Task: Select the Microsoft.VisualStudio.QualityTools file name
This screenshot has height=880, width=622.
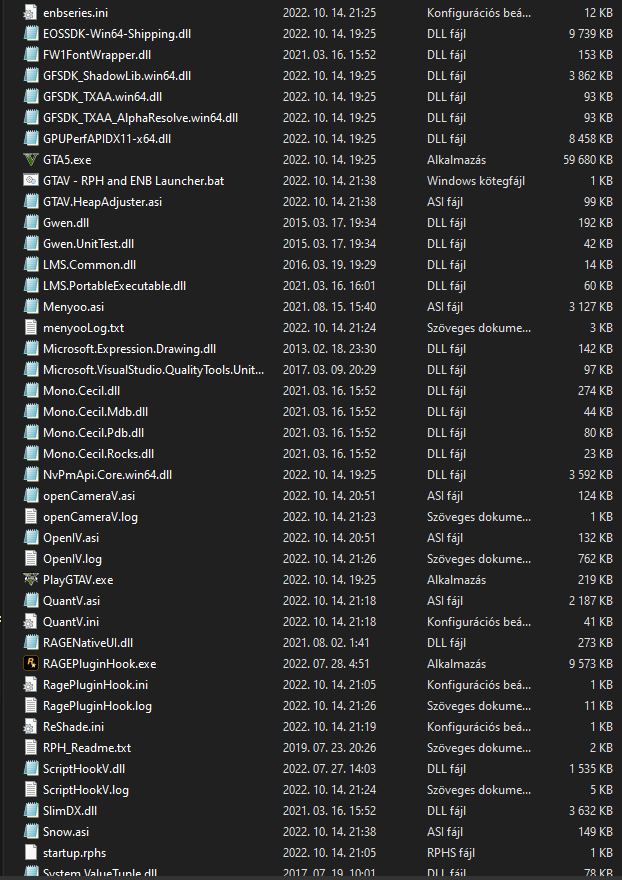Action: [x=154, y=370]
